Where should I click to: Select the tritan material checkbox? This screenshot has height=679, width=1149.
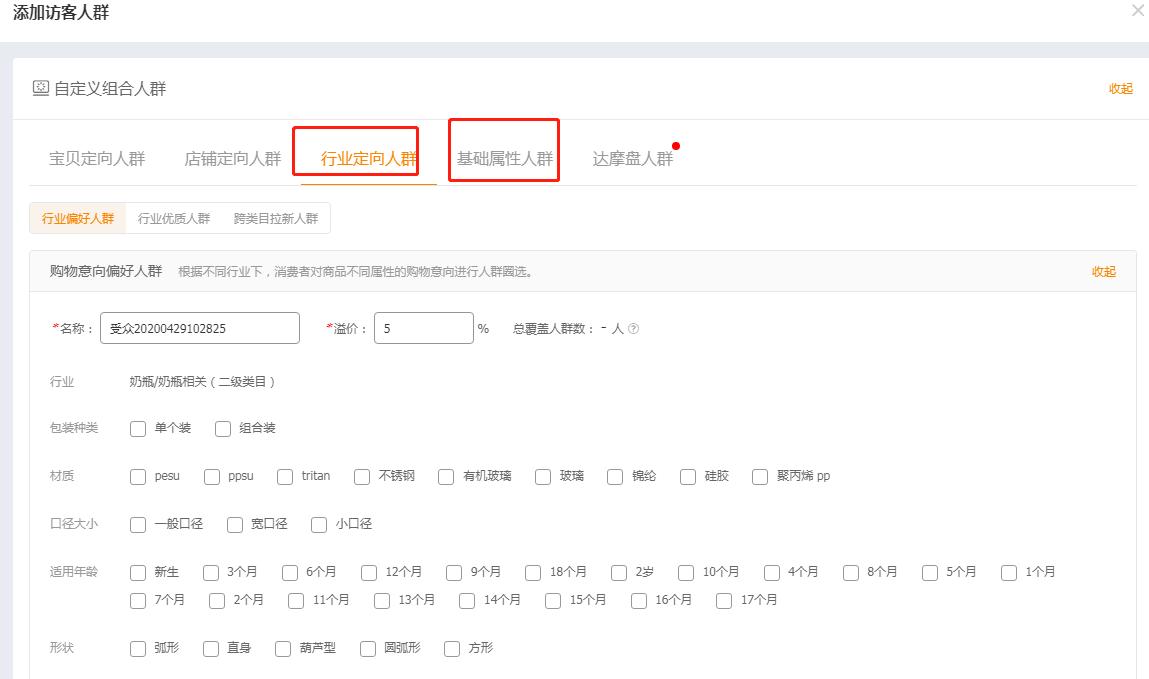283,476
